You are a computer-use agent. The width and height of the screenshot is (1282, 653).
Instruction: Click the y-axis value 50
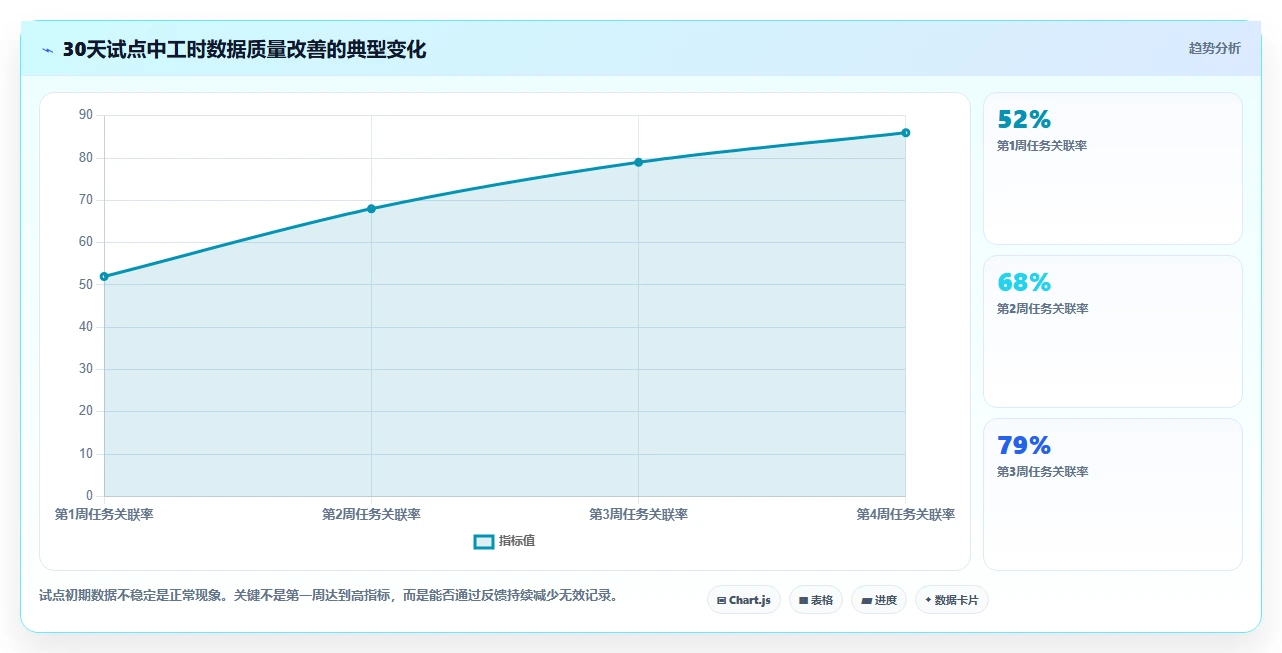coord(85,285)
